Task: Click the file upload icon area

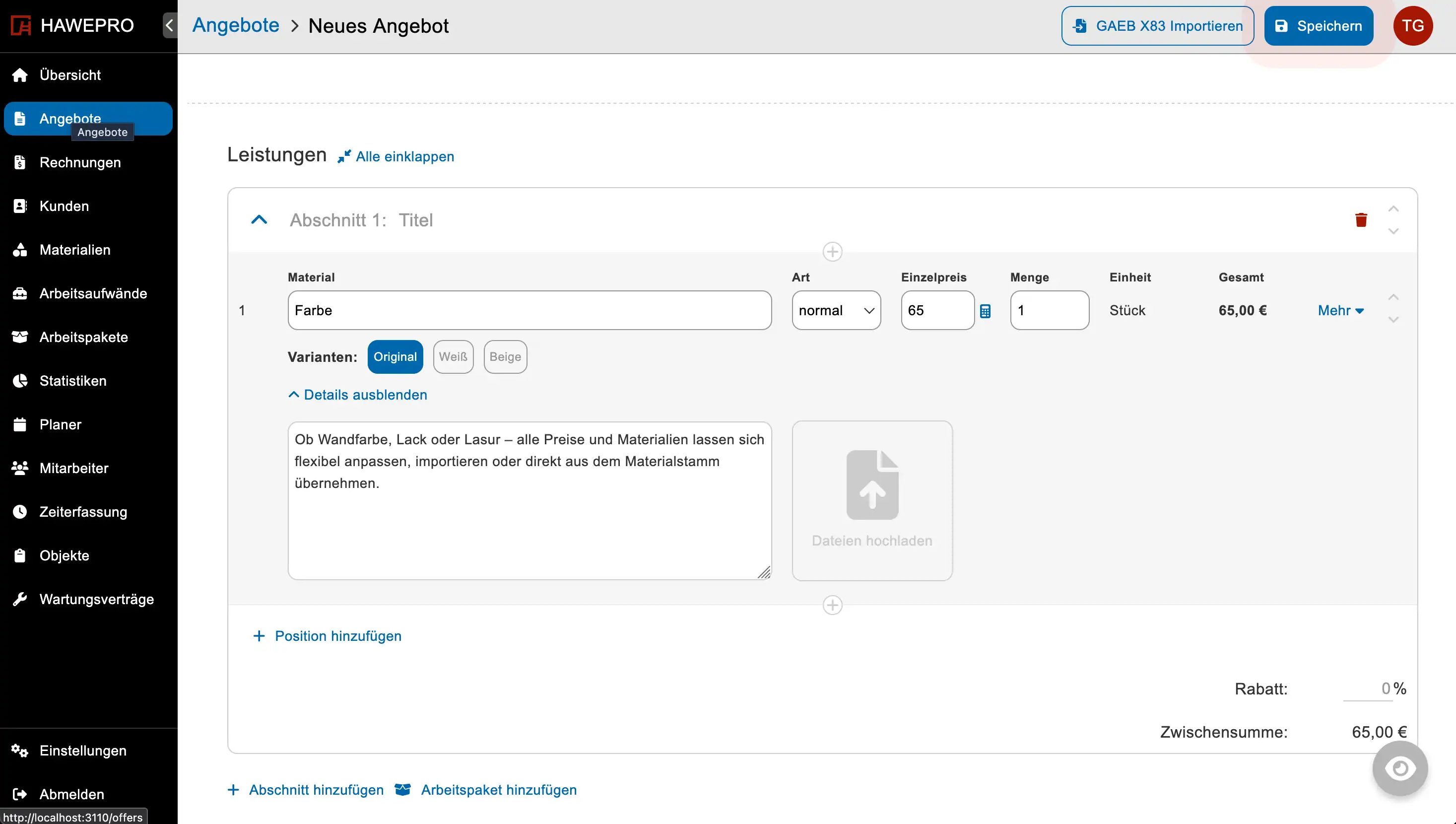Action: pos(872,485)
